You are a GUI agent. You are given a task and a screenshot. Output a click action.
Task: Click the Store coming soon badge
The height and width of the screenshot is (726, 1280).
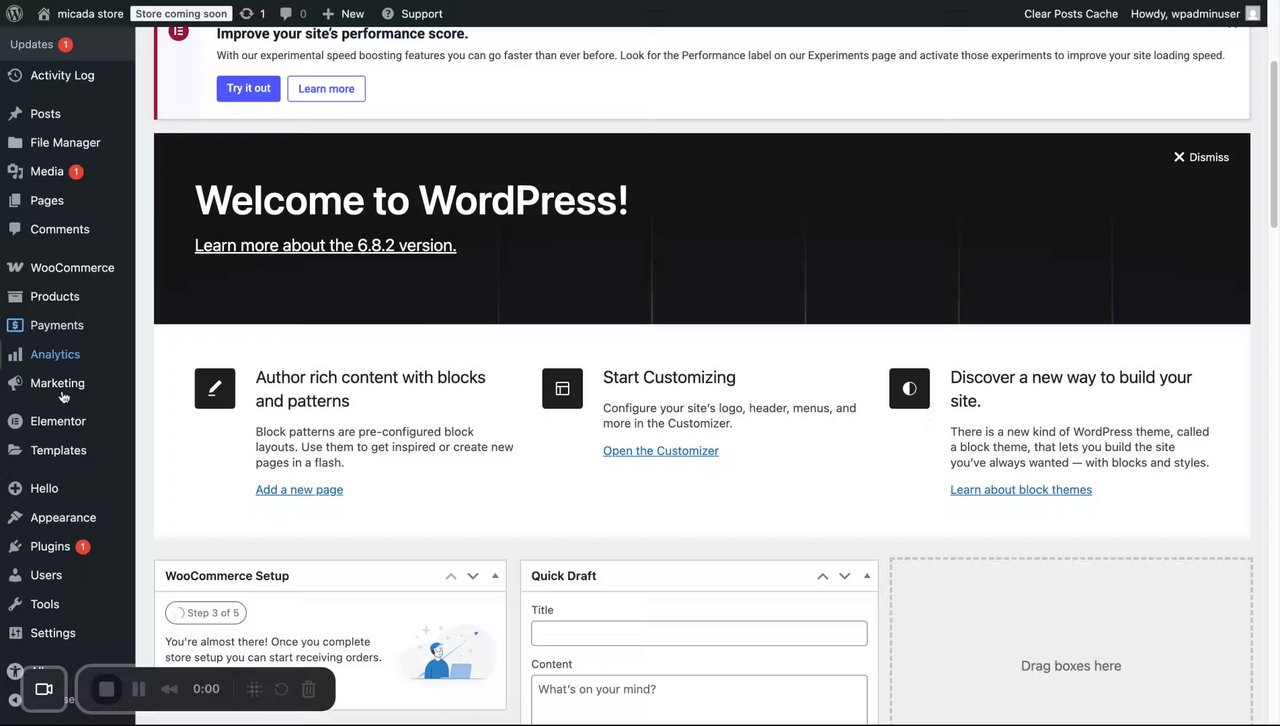tap(181, 14)
